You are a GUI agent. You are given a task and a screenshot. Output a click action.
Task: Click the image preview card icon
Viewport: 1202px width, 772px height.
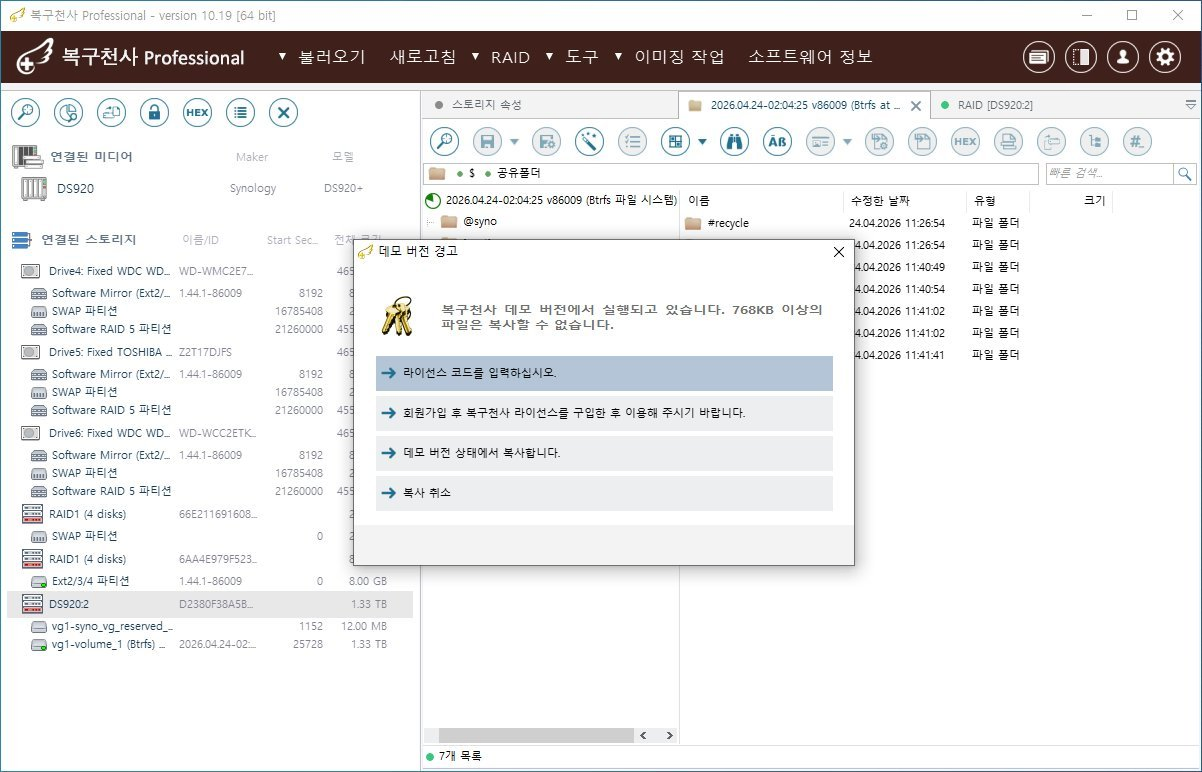820,142
